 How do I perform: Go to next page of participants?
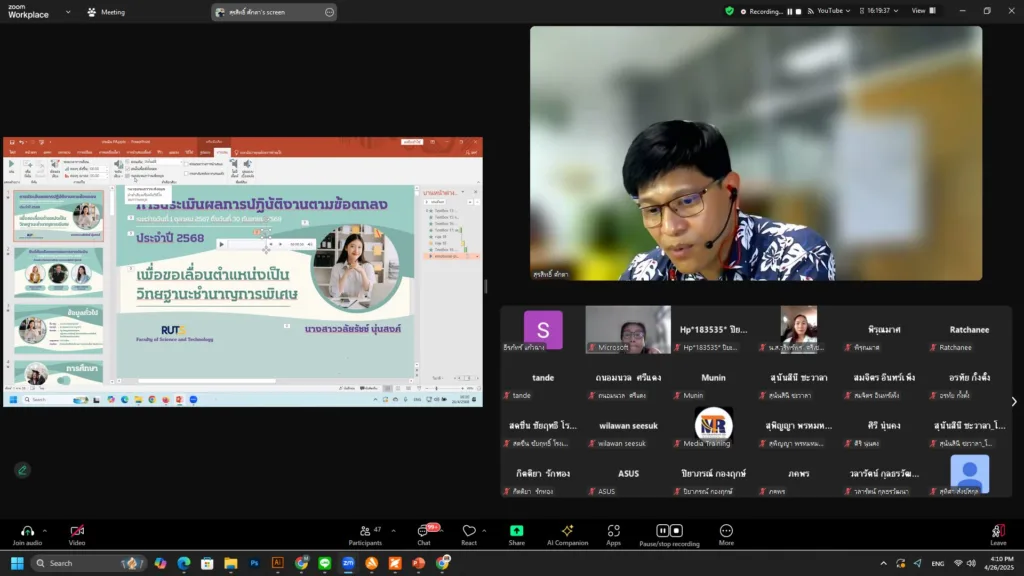tap(1013, 402)
